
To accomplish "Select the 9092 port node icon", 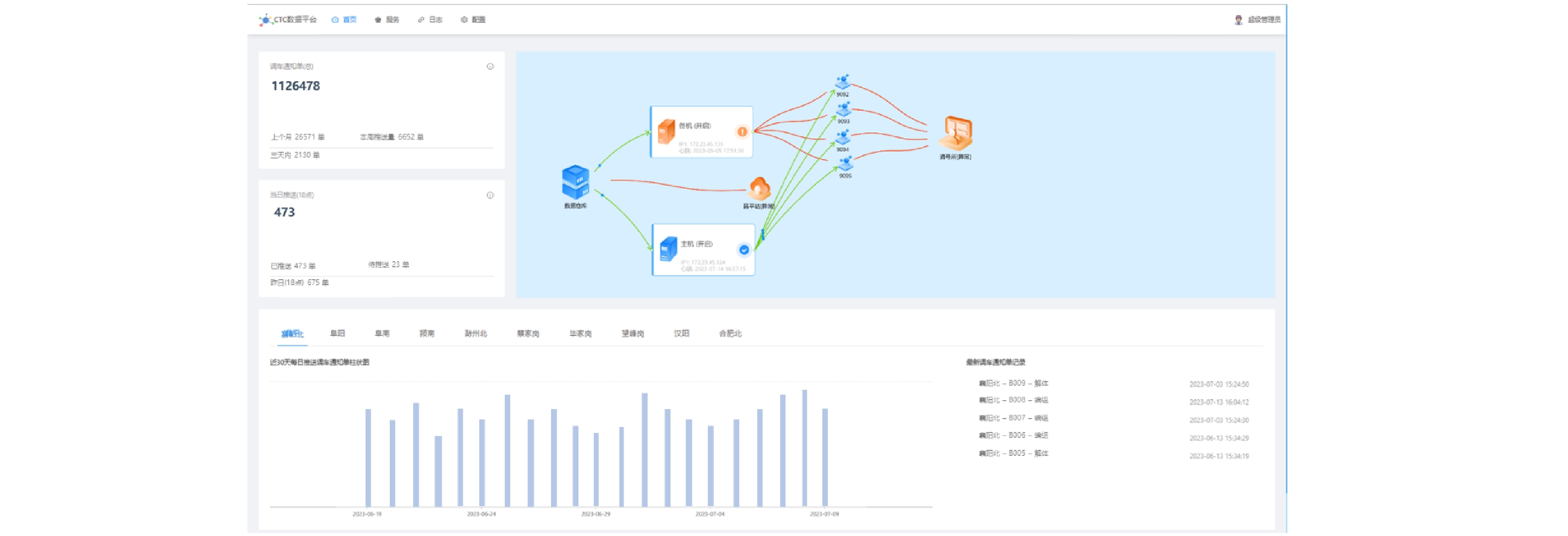I will click(842, 82).
